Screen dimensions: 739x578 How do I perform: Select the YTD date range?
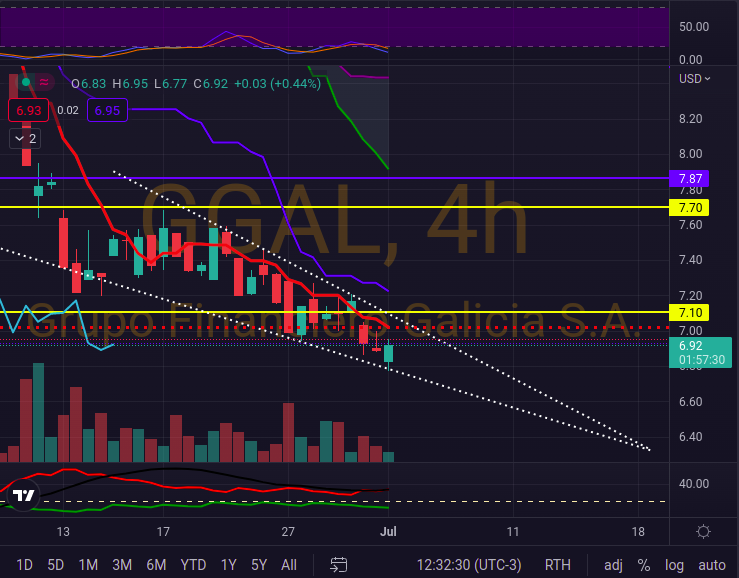point(193,564)
